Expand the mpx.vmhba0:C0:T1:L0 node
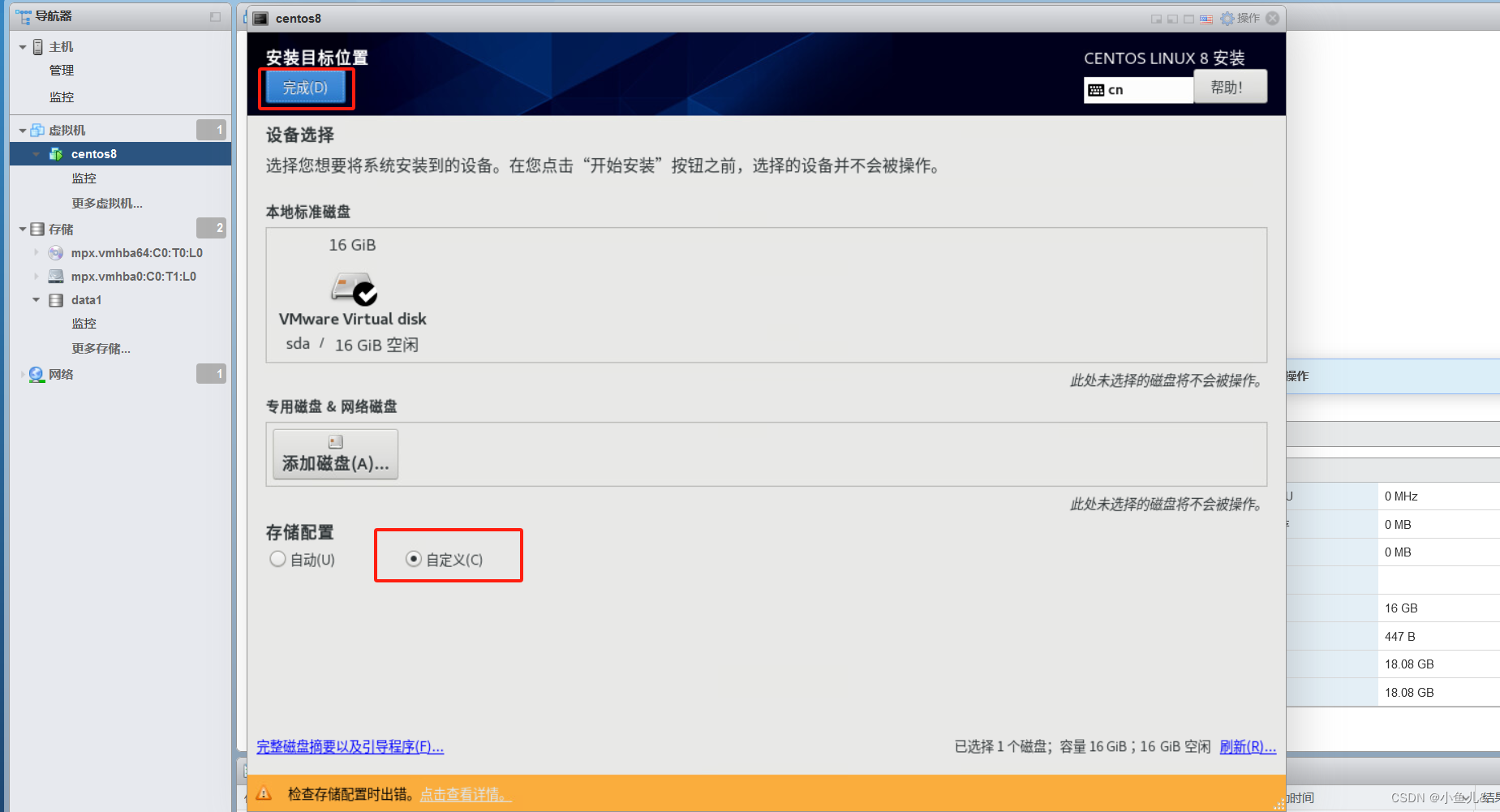This screenshot has height=812, width=1500. [36, 277]
